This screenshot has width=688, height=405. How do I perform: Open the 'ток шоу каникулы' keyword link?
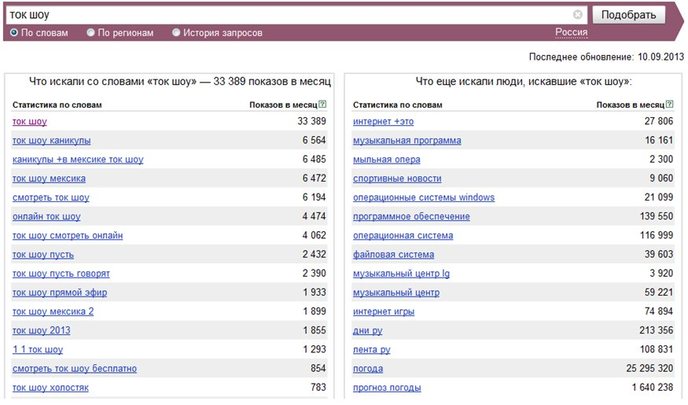pos(51,140)
